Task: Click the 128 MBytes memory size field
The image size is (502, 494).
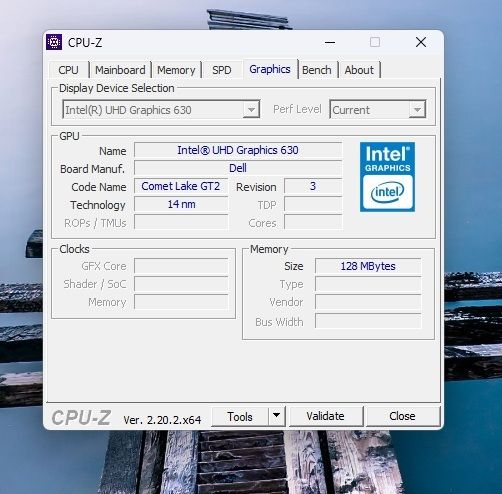Action: coord(368,266)
